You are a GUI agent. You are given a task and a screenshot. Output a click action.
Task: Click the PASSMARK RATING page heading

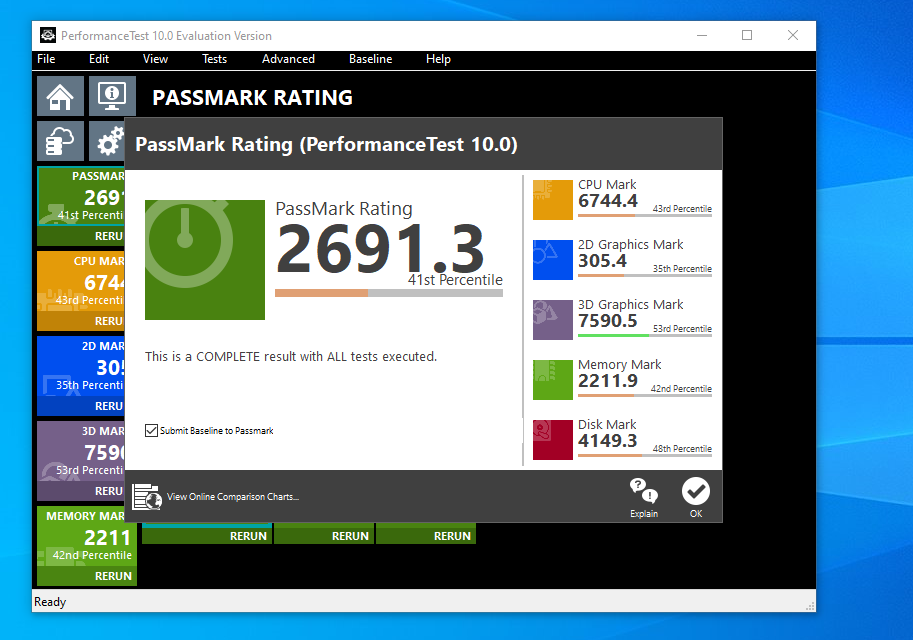tap(252, 97)
